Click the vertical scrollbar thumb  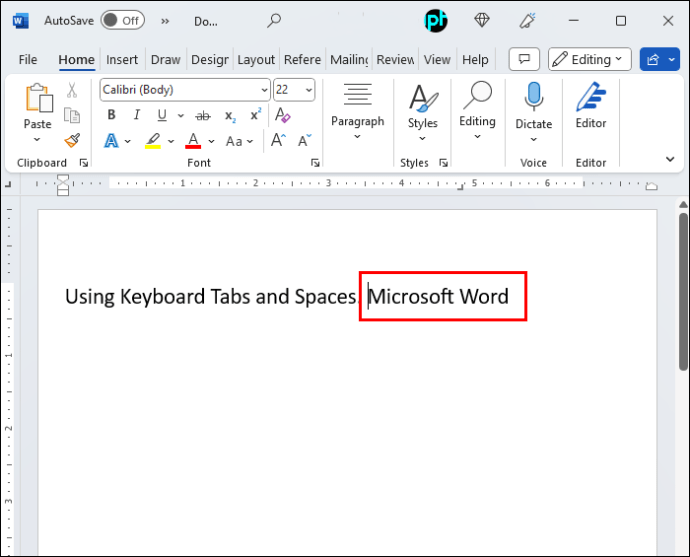[683, 292]
